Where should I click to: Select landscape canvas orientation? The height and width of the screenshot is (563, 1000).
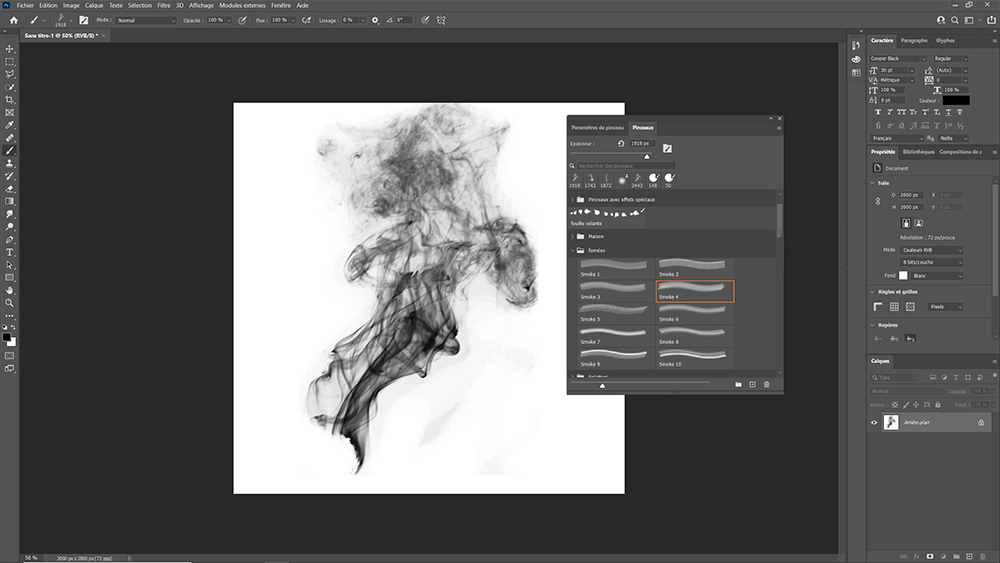tap(918, 223)
